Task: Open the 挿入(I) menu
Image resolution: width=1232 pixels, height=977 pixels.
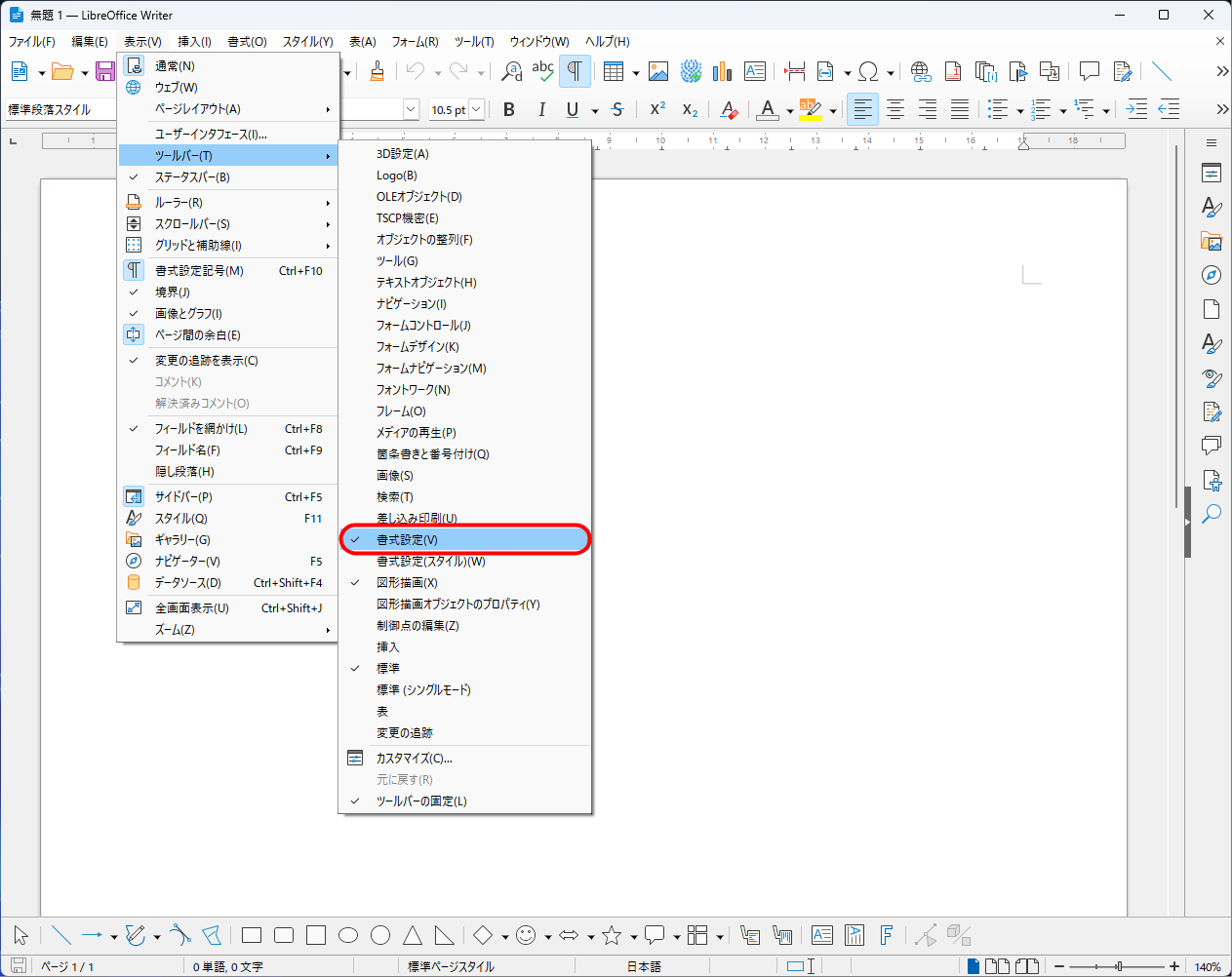Action: coord(194,42)
